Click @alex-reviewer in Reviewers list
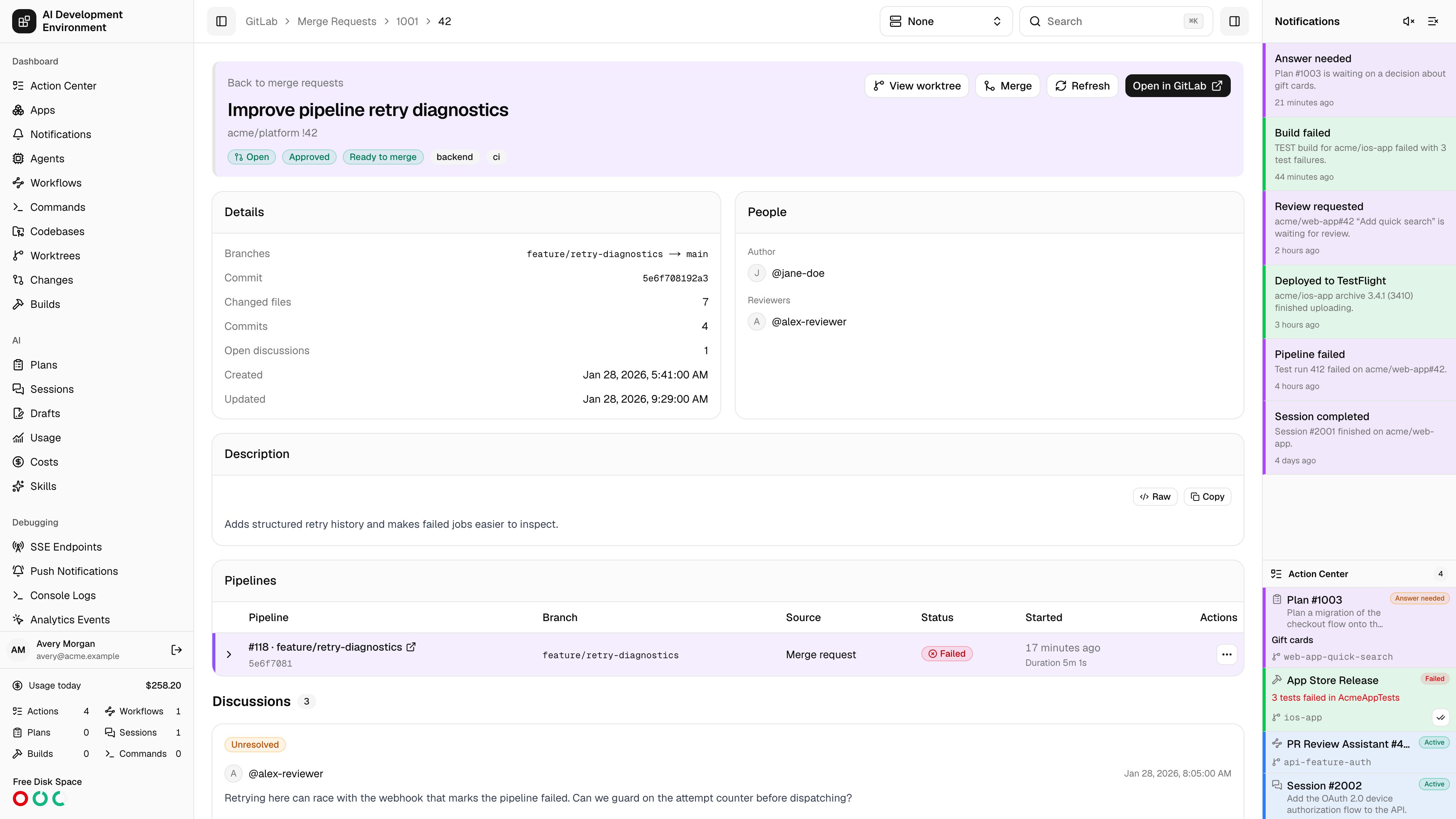Screen dimensions: 1456x819 click(809, 322)
